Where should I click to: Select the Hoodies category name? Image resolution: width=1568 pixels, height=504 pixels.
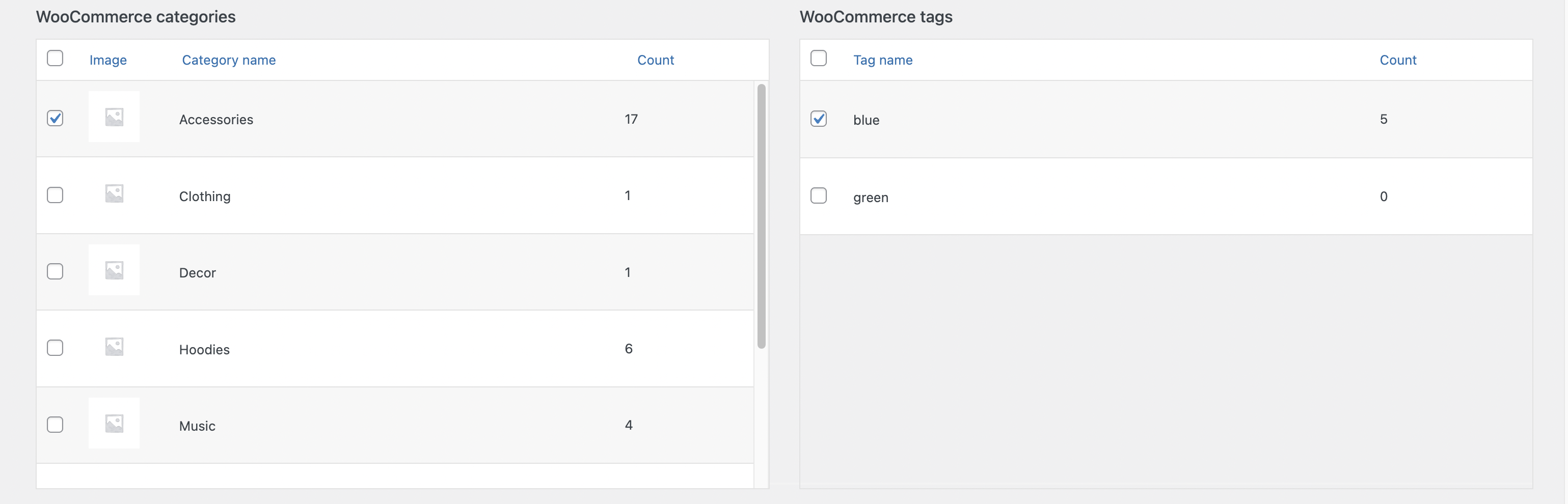pyautogui.click(x=204, y=350)
